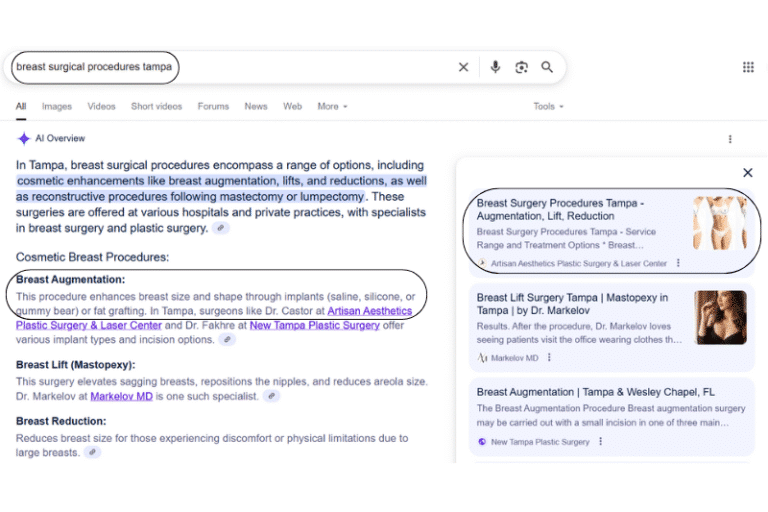Click the link chip after 'incision options.'

click(x=227, y=339)
